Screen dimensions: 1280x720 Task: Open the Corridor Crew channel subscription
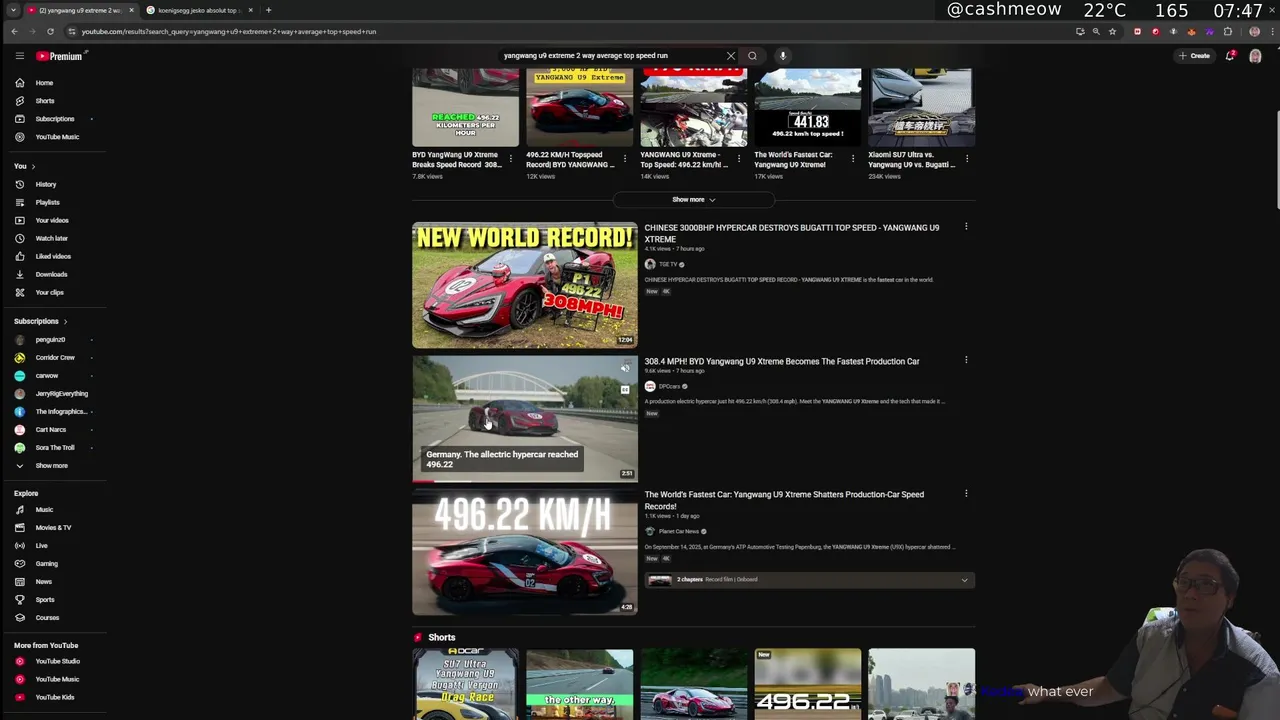click(x=53, y=358)
